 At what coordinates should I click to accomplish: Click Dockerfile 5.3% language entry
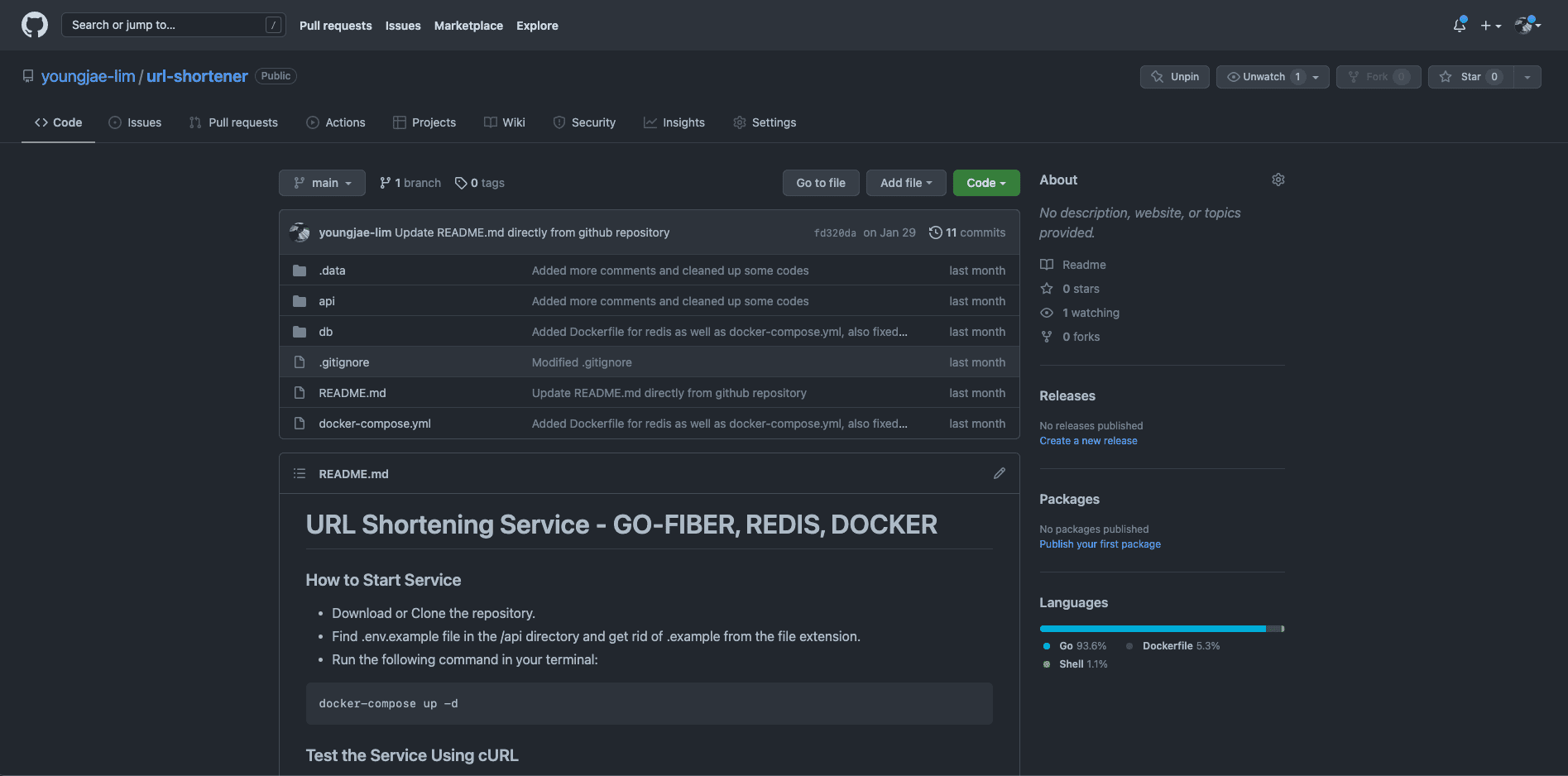1173,646
